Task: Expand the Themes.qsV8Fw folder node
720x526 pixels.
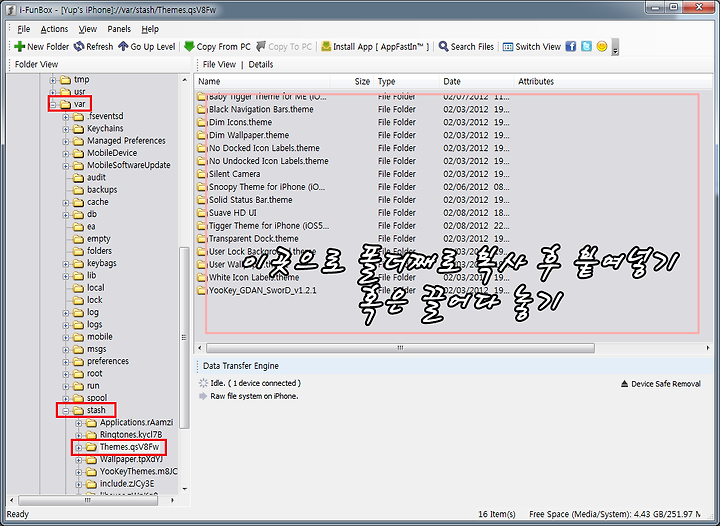Action: click(x=79, y=448)
